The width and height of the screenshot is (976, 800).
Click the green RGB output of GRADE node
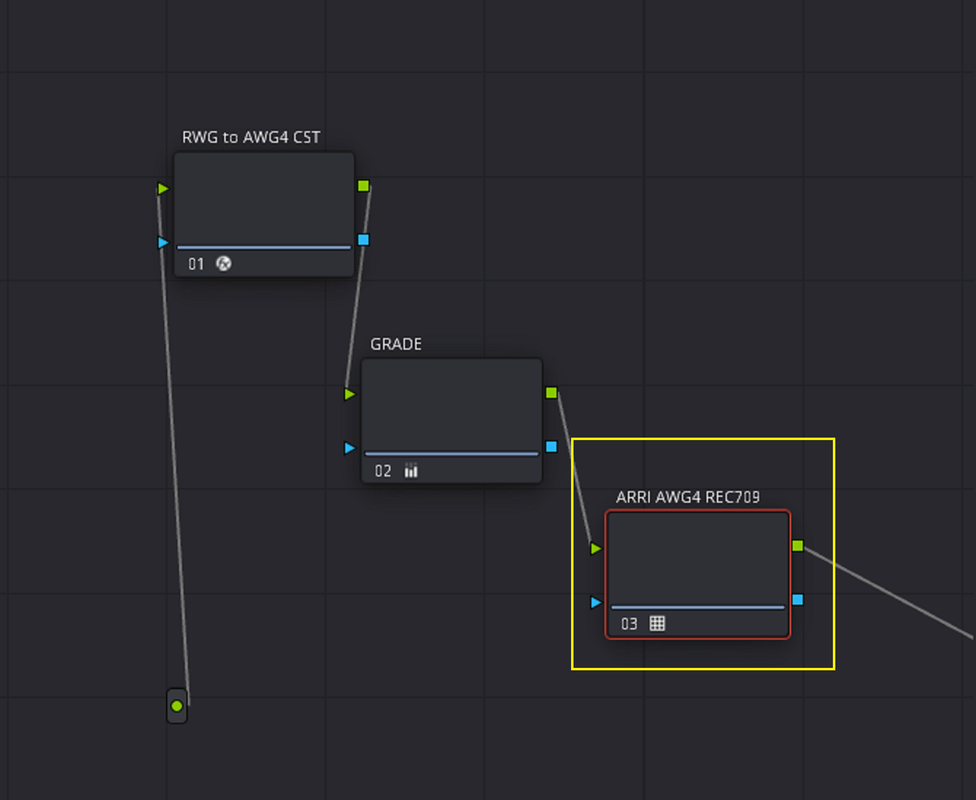click(551, 393)
